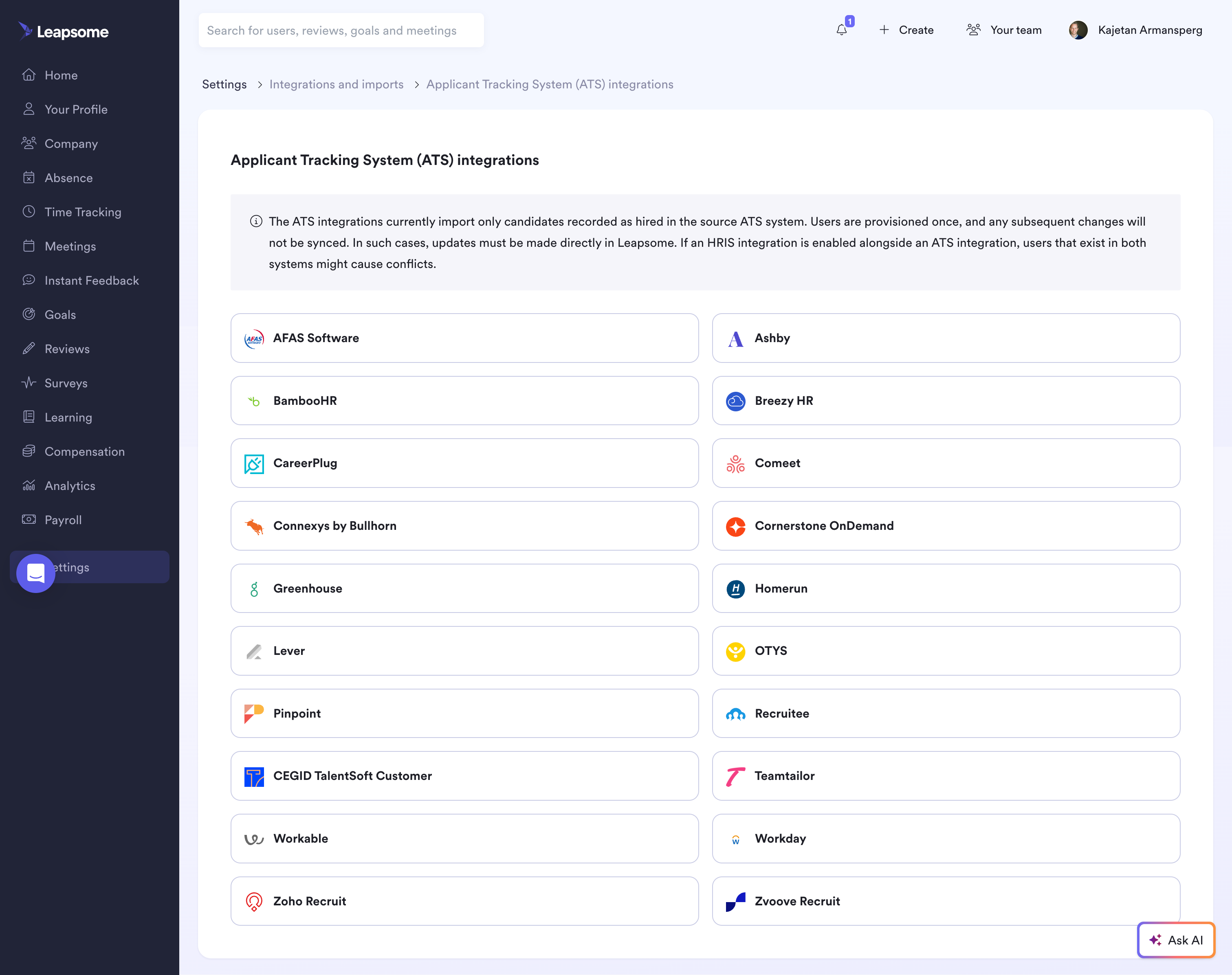Click the info icon in the notice
The image size is (1232, 975).
[256, 222]
